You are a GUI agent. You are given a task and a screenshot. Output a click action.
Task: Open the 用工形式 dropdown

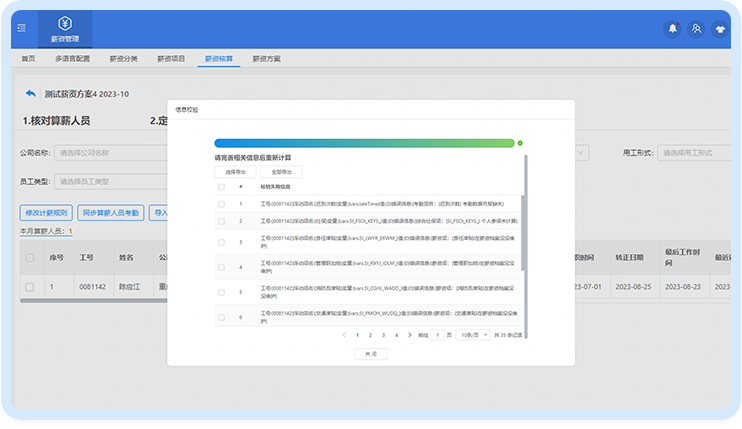(x=692, y=153)
